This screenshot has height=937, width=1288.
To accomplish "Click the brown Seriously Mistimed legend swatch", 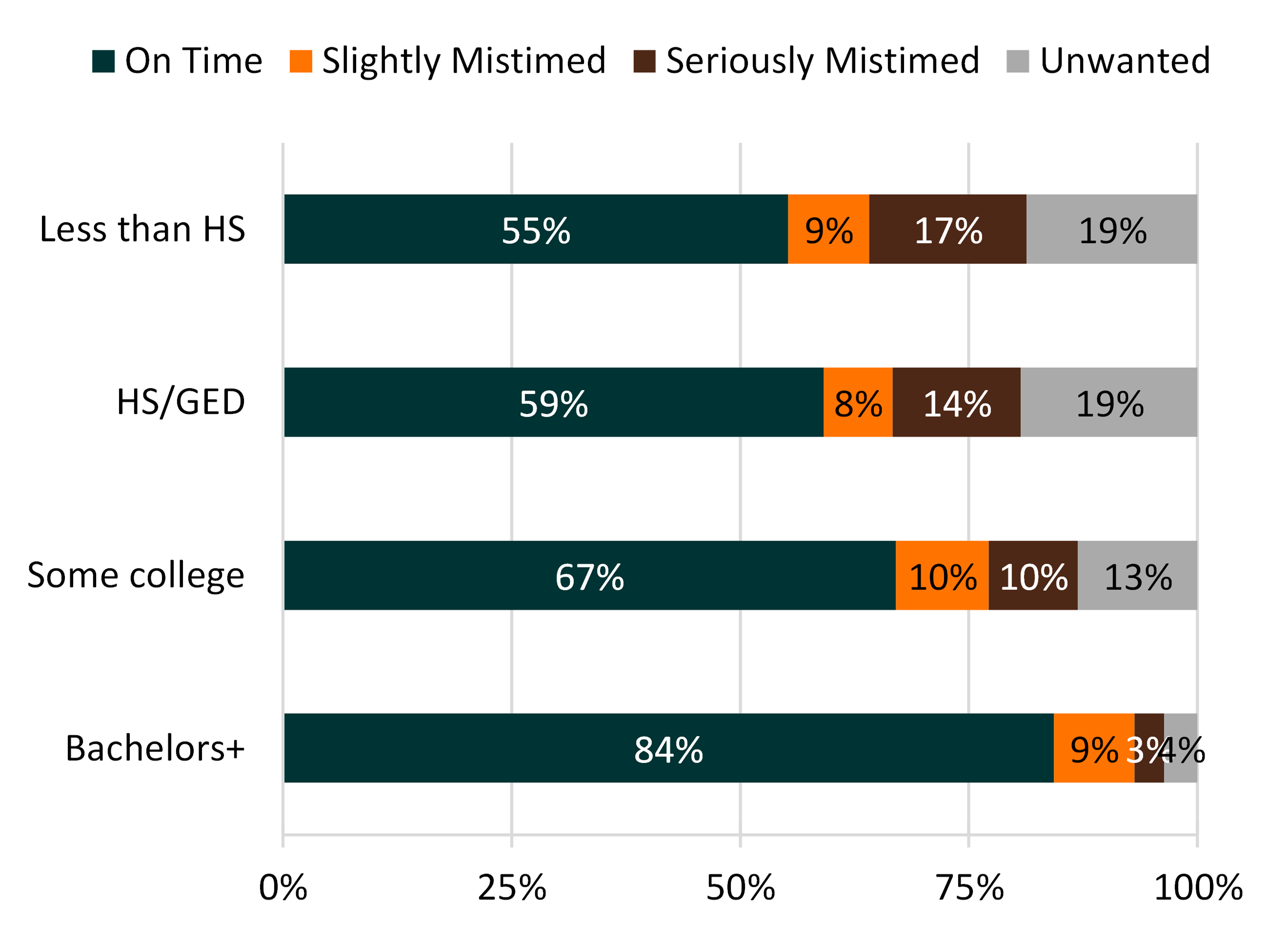I will click(644, 61).
